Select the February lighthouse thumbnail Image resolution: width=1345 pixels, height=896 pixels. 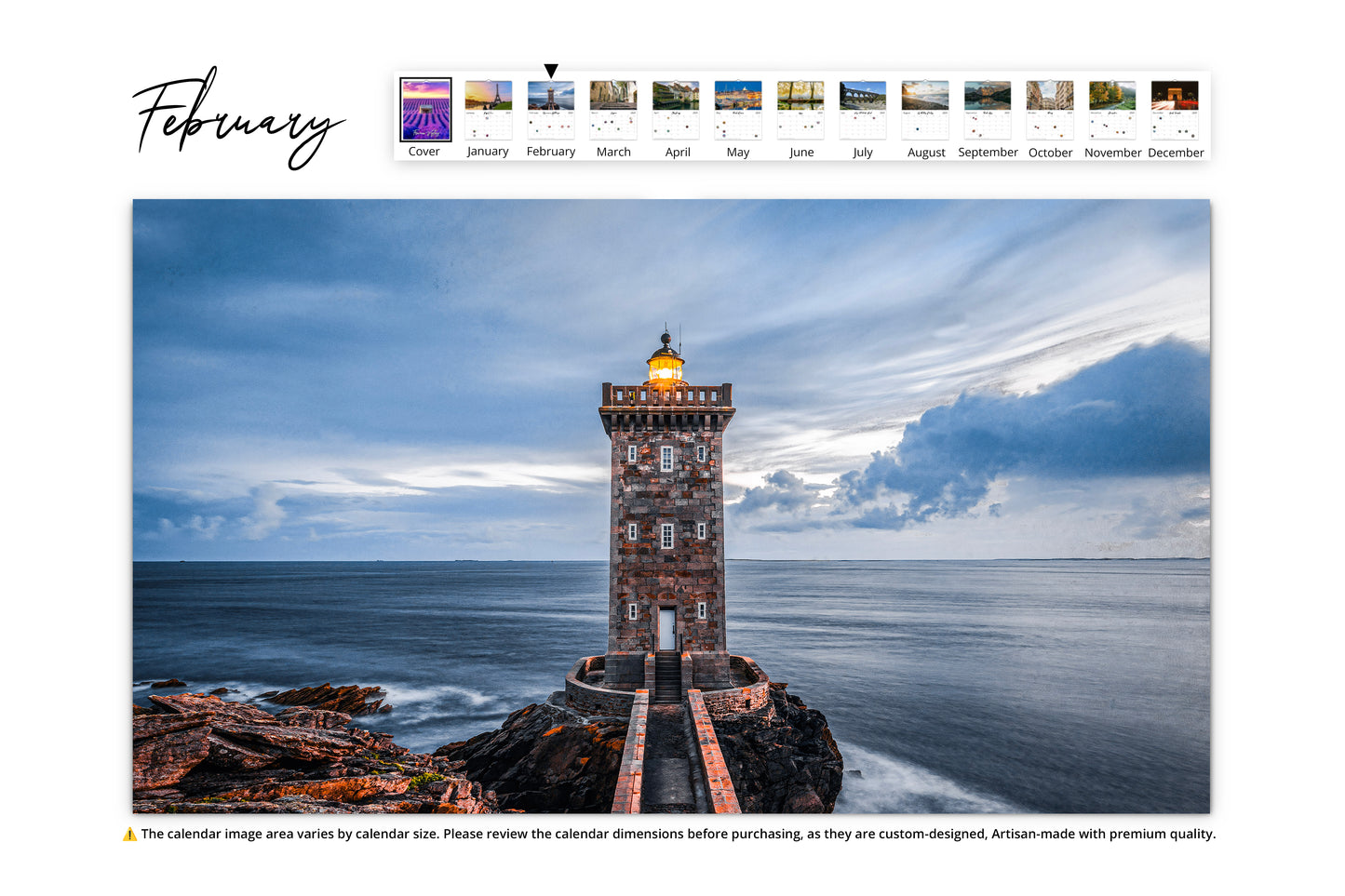(x=551, y=110)
